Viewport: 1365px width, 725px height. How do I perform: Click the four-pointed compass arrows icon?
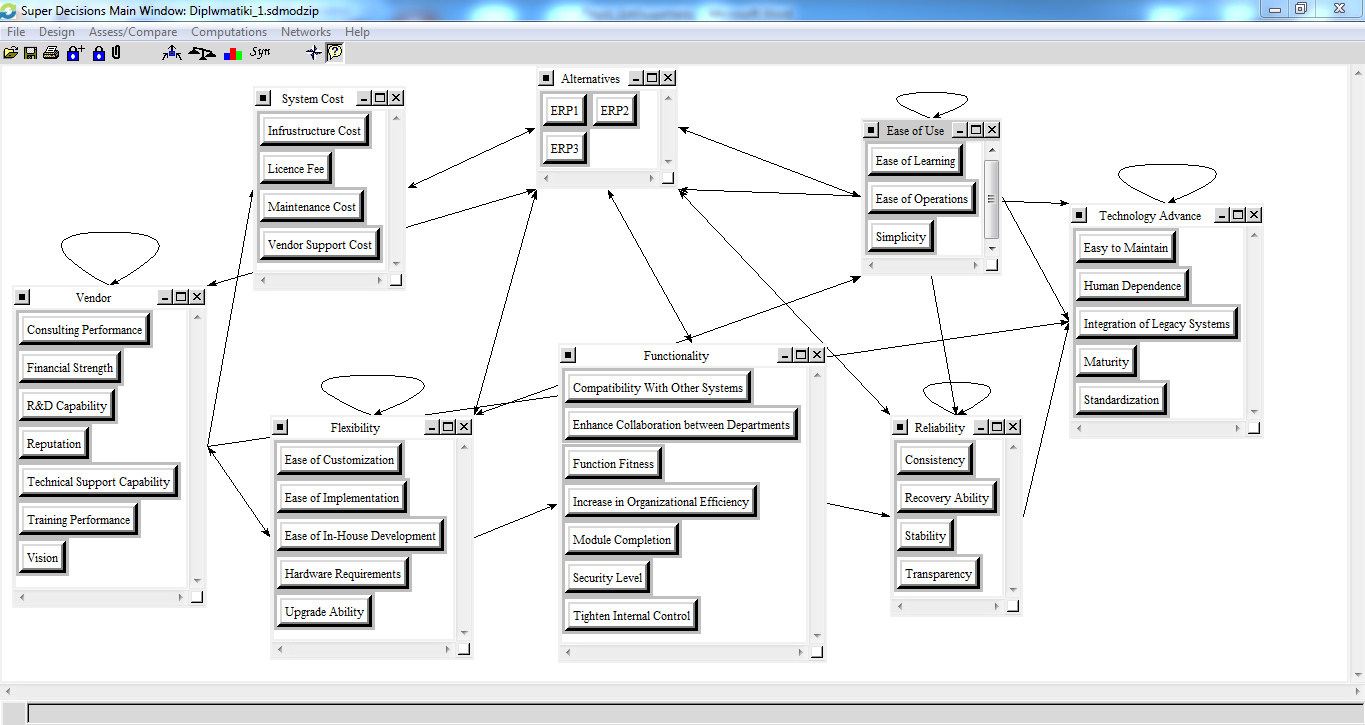tap(314, 52)
